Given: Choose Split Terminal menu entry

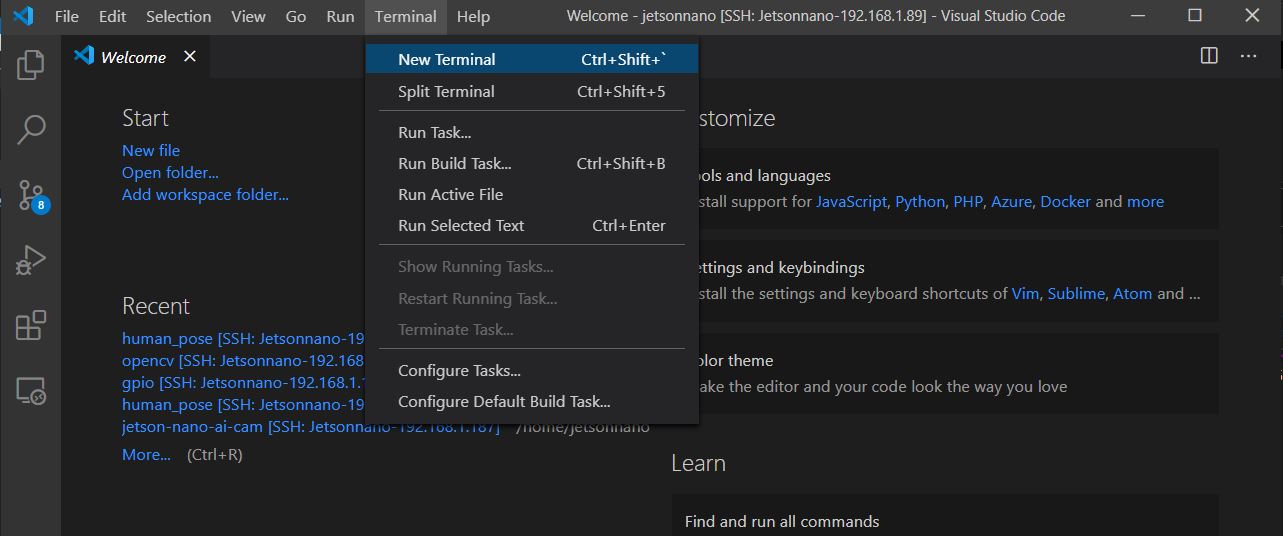Looking at the screenshot, I should click(x=532, y=91).
